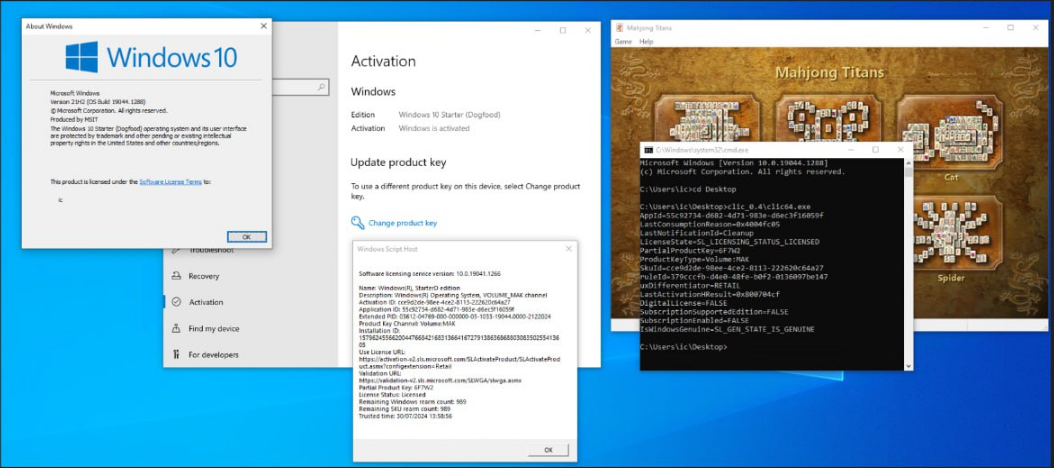This screenshot has height=468, width=1054.
Task: Click the key icon beside Change product key
Action: (357, 223)
